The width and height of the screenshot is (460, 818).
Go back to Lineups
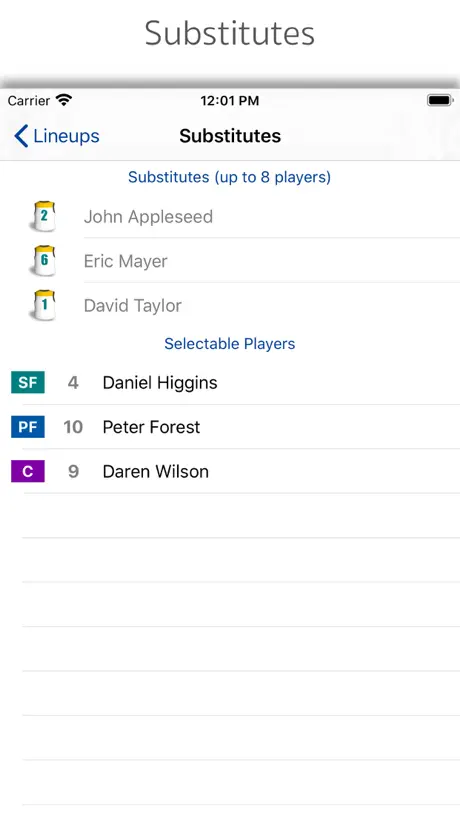56,136
